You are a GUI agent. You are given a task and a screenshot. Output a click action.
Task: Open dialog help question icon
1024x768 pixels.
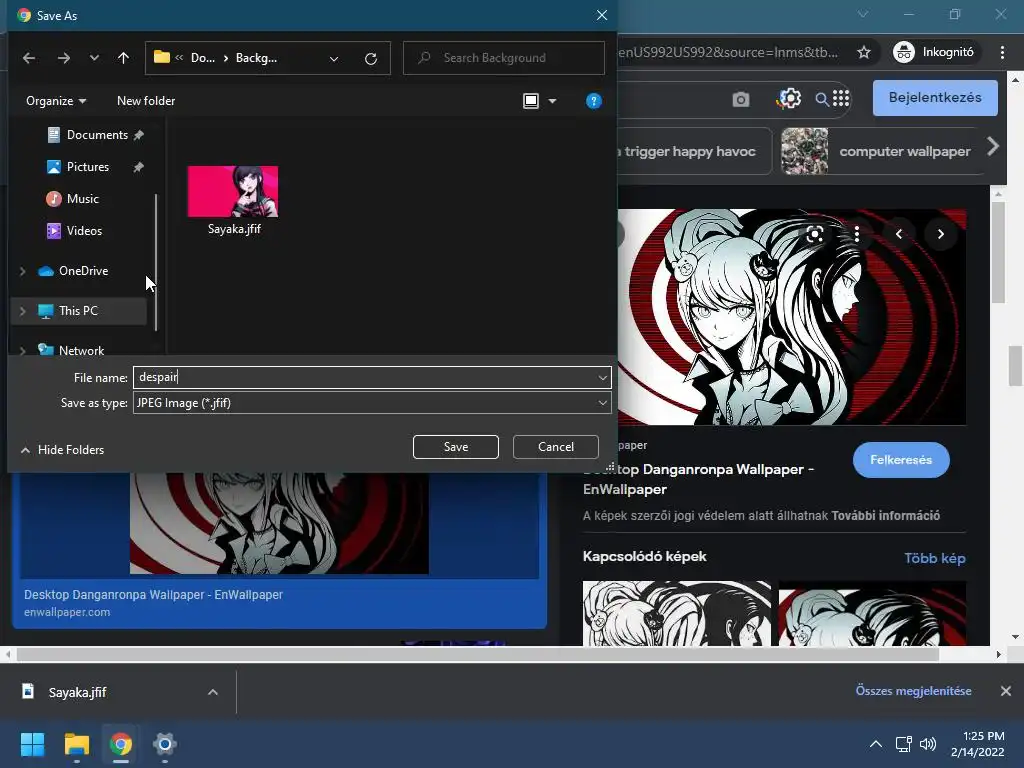tap(593, 101)
